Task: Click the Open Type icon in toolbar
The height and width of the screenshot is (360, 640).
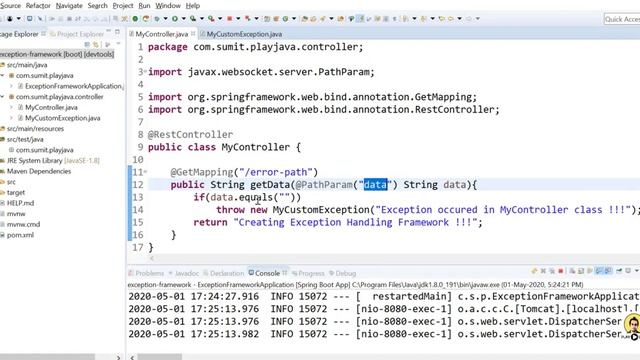Action: point(304,19)
